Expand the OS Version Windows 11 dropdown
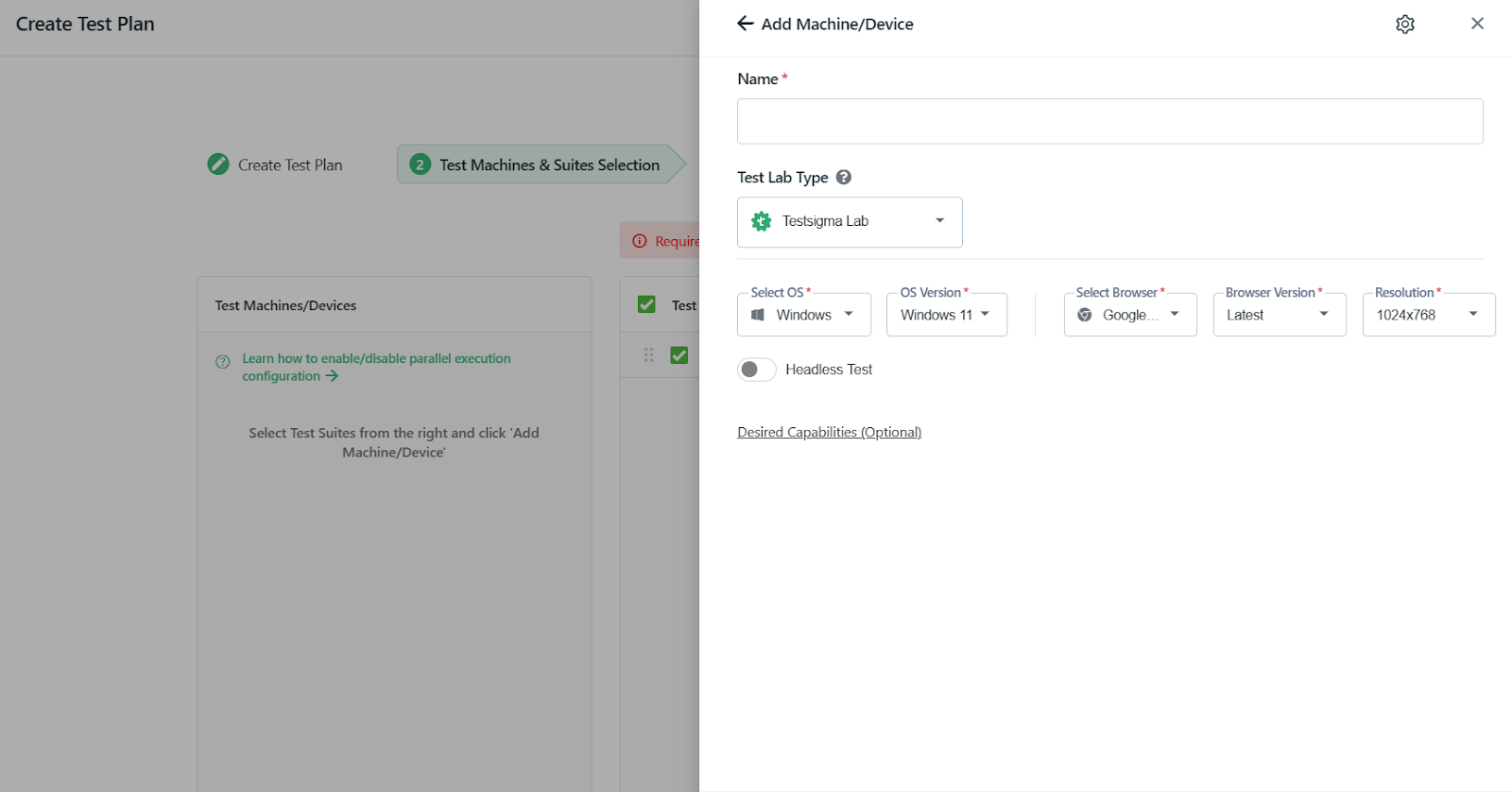 coord(947,315)
